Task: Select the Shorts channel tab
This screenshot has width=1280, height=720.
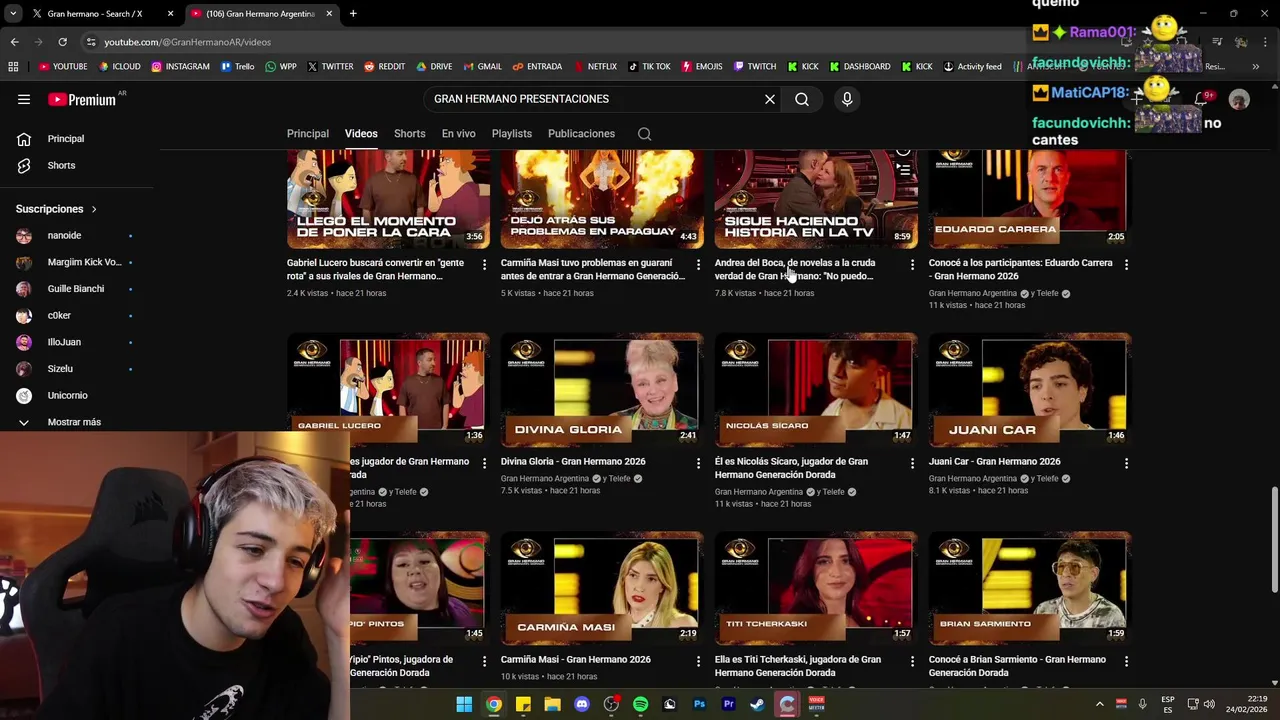Action: [409, 134]
